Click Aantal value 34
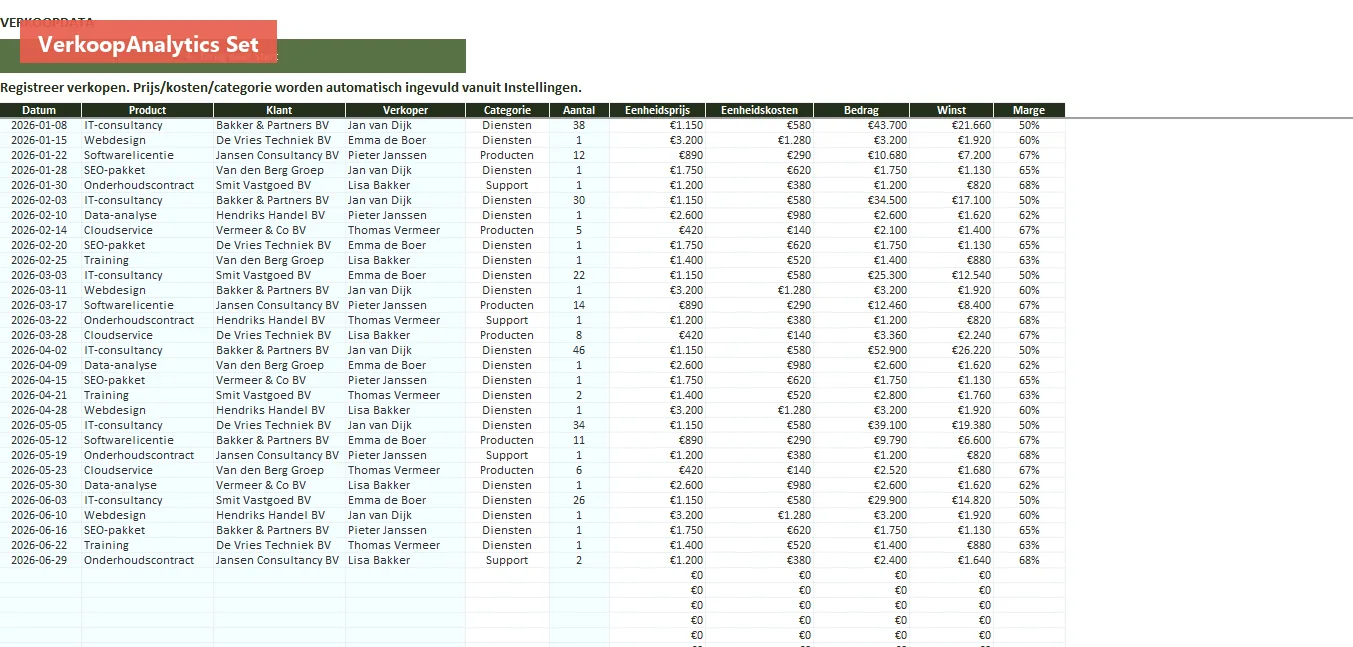This screenshot has height=647, width=1353. pos(579,425)
